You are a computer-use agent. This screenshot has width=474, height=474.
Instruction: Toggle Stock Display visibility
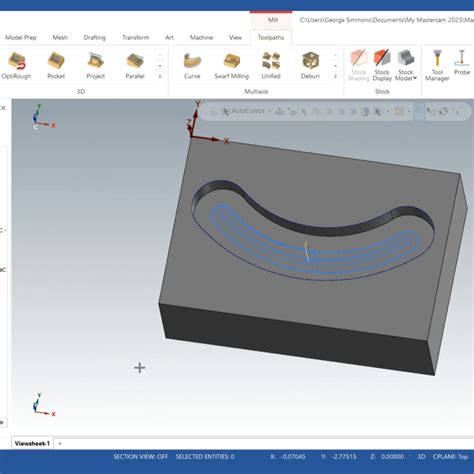click(382, 66)
